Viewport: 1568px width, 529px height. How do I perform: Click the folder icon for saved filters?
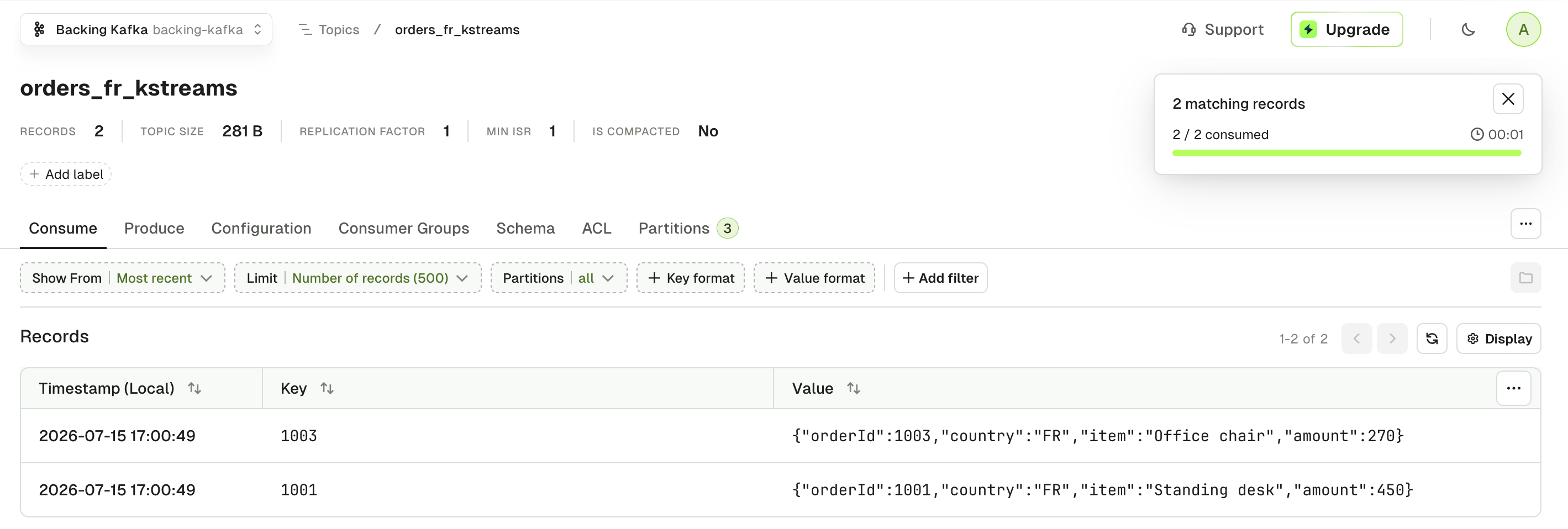tap(1525, 278)
